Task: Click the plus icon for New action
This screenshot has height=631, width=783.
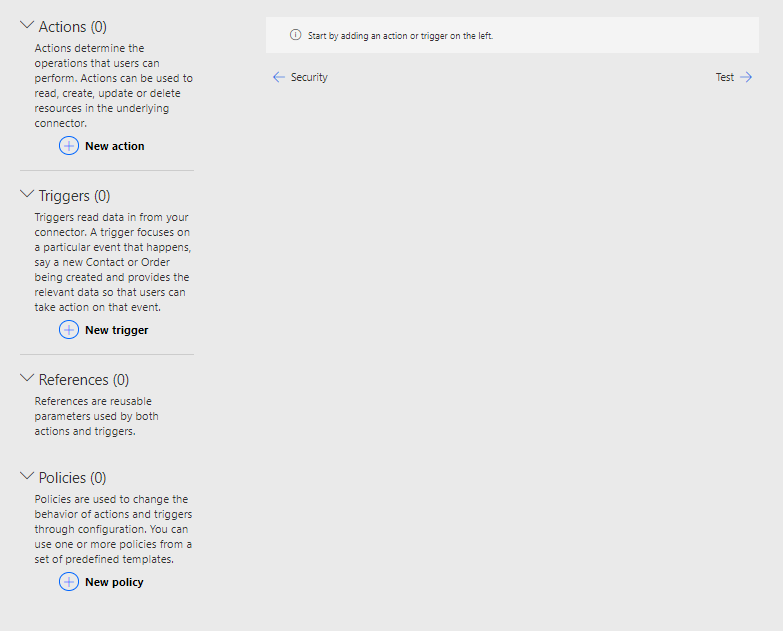Action: click(x=69, y=146)
